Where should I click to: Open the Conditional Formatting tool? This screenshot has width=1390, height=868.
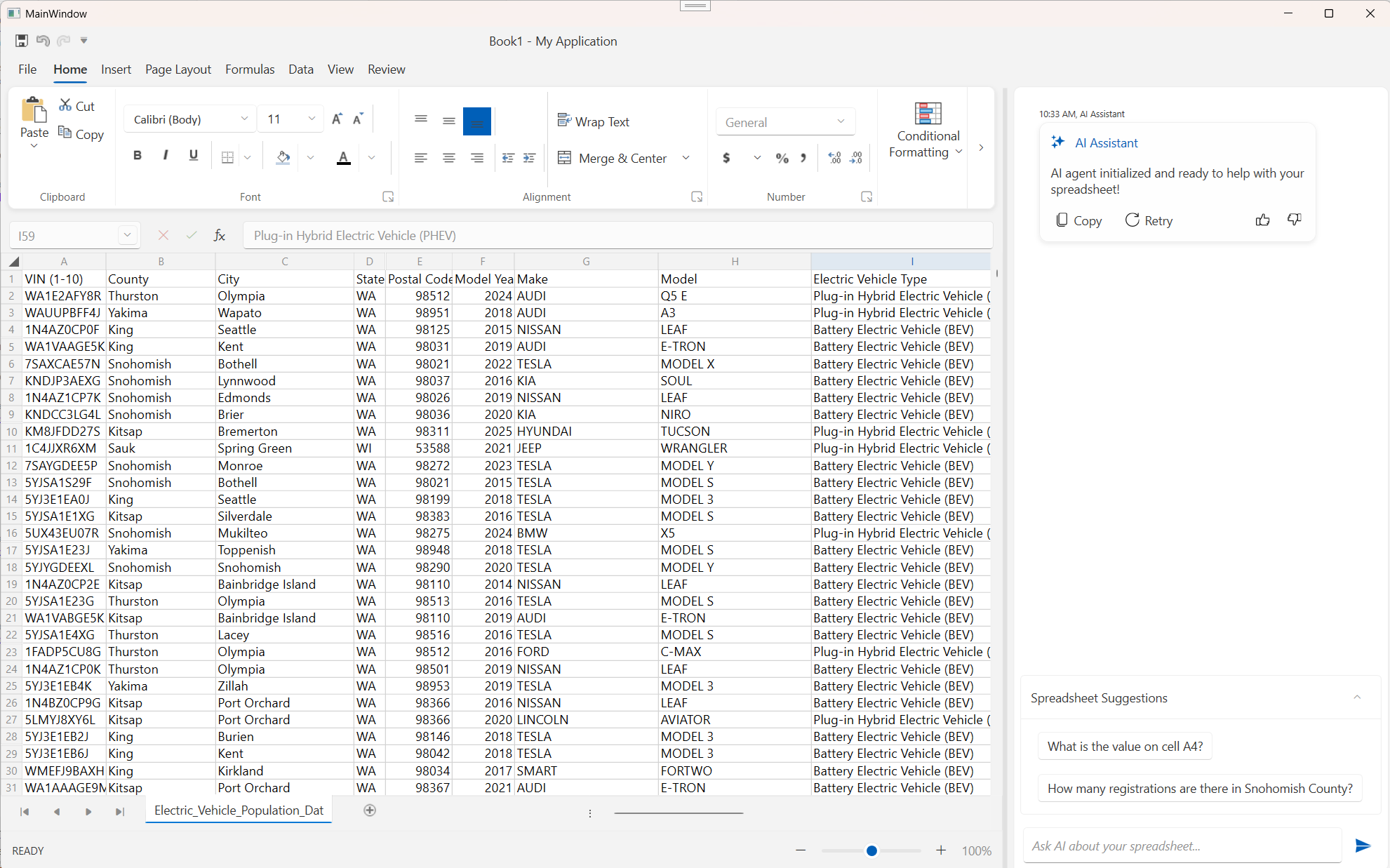(x=928, y=128)
